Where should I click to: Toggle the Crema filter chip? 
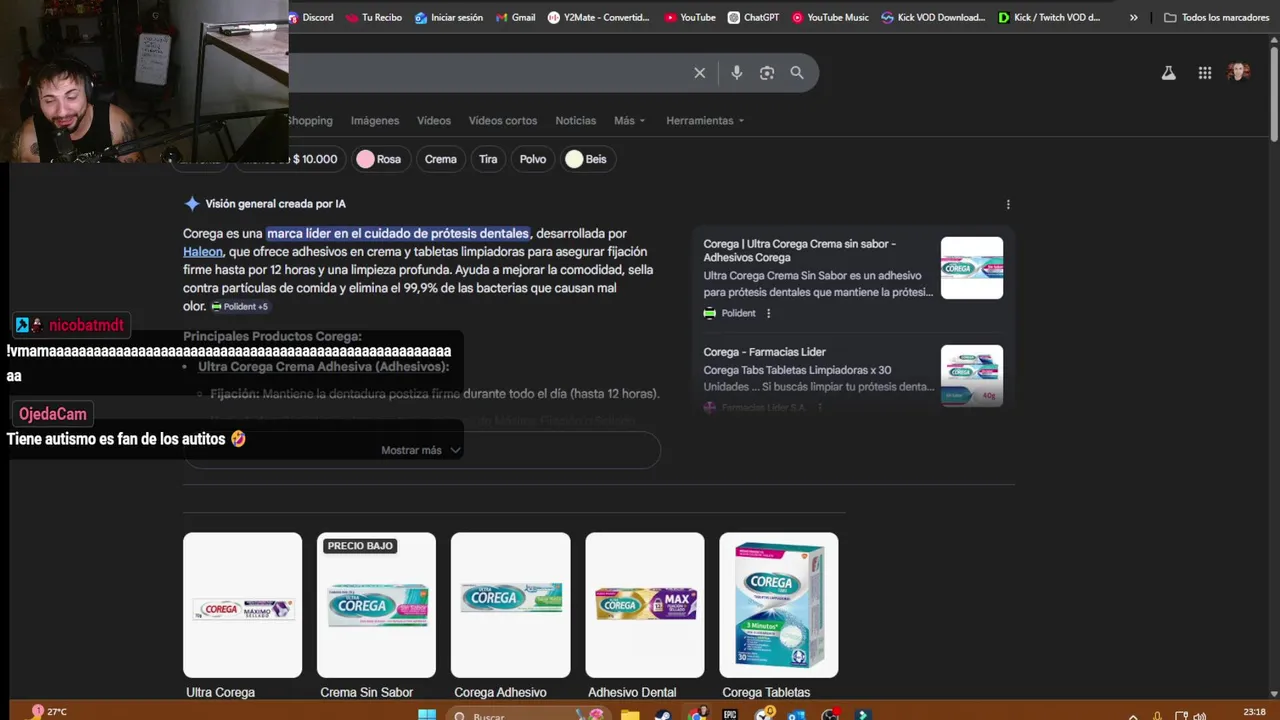(440, 159)
